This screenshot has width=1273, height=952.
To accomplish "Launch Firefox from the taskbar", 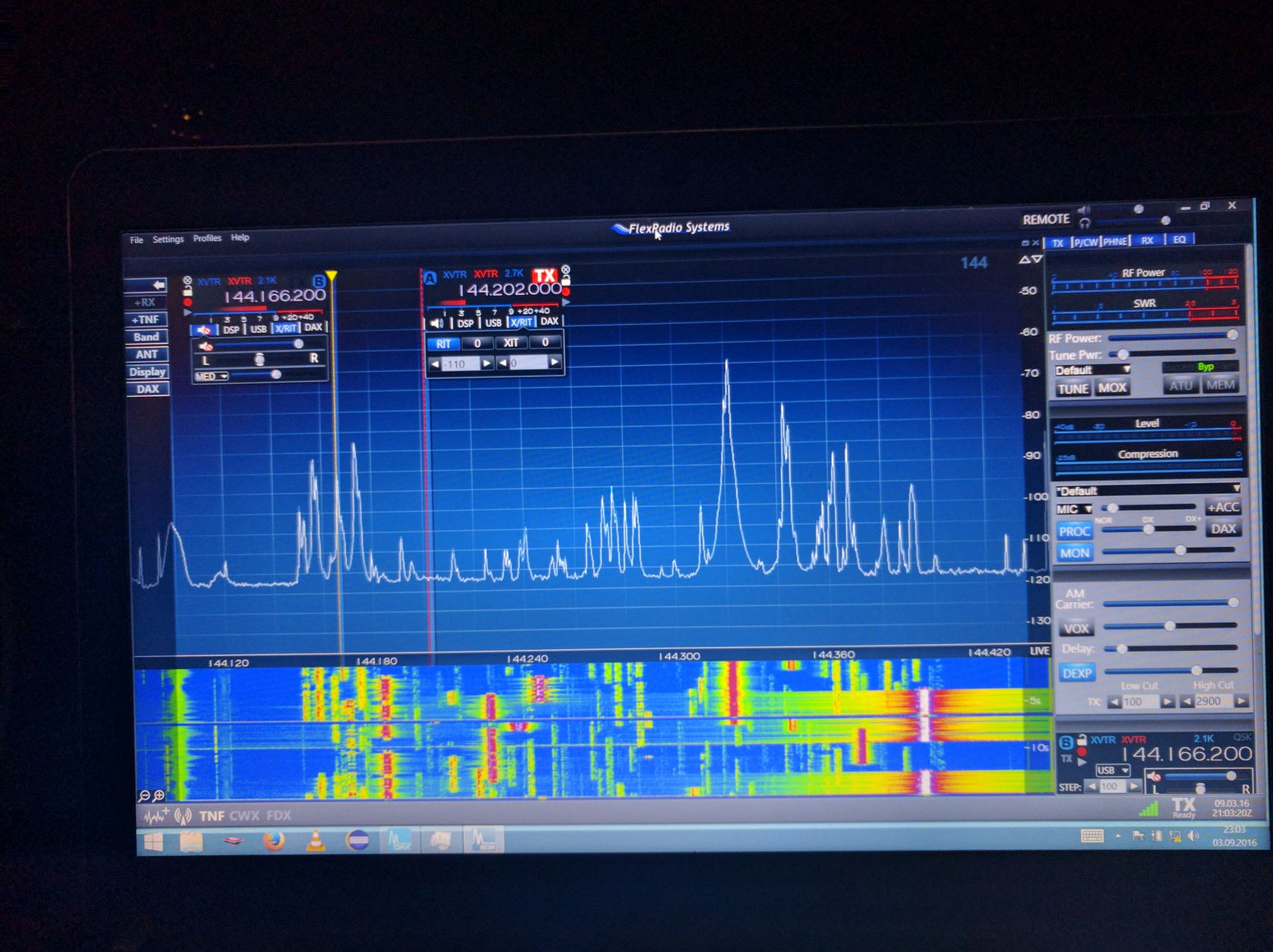I will point(274,840).
